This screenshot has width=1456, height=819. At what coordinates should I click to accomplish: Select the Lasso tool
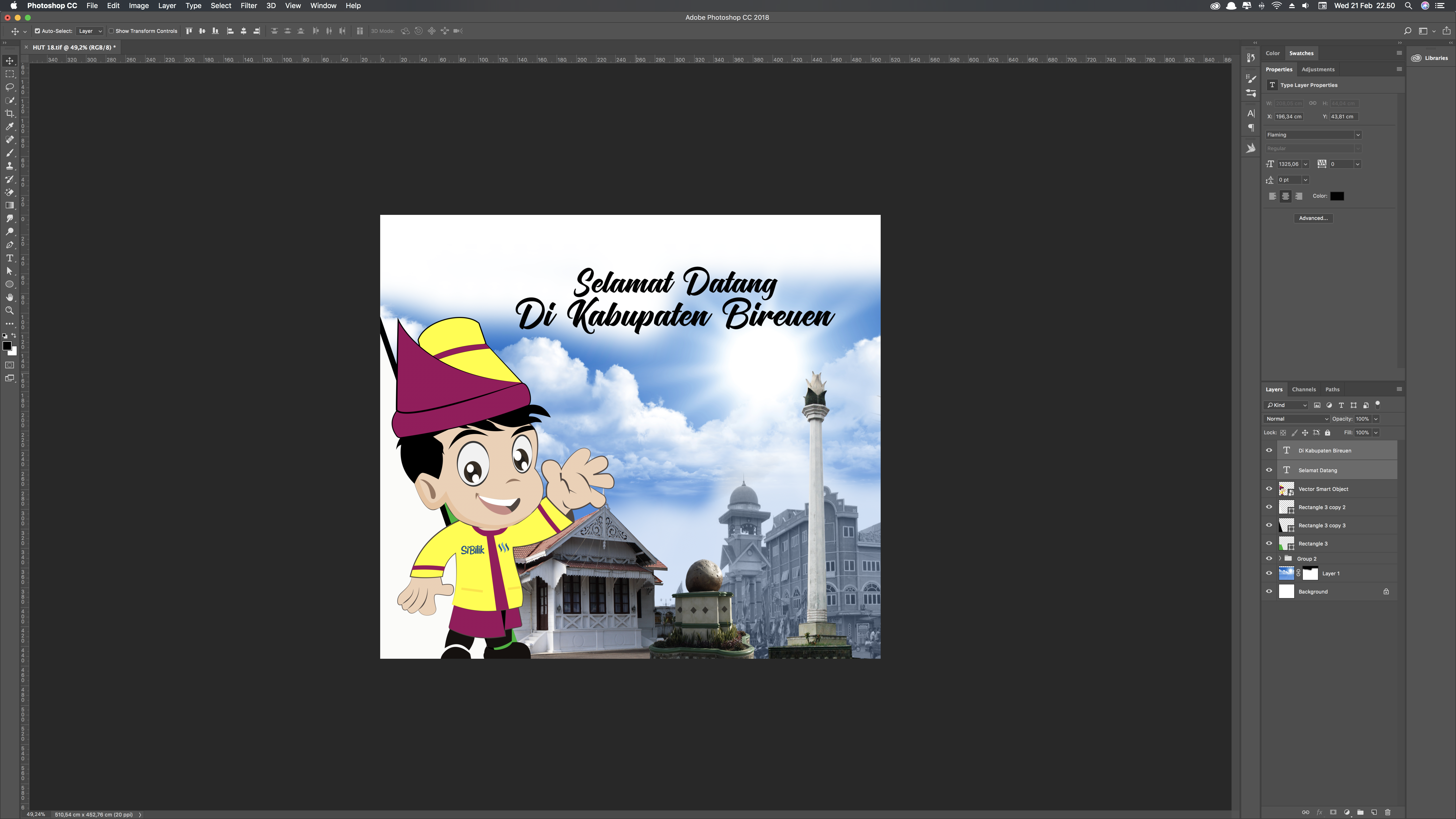pos(10,87)
